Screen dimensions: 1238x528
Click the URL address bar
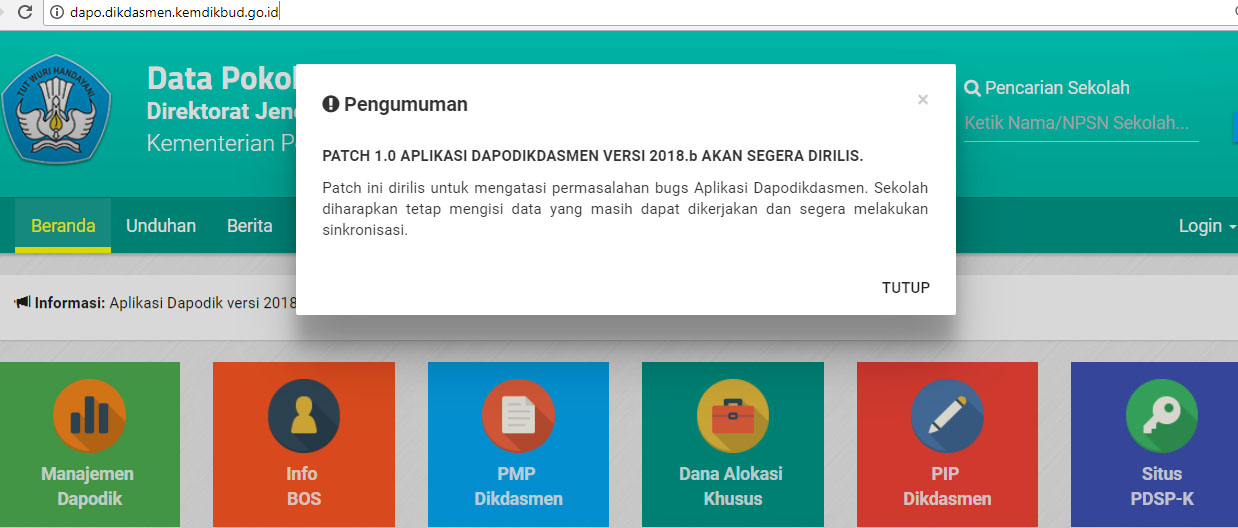[640, 12]
